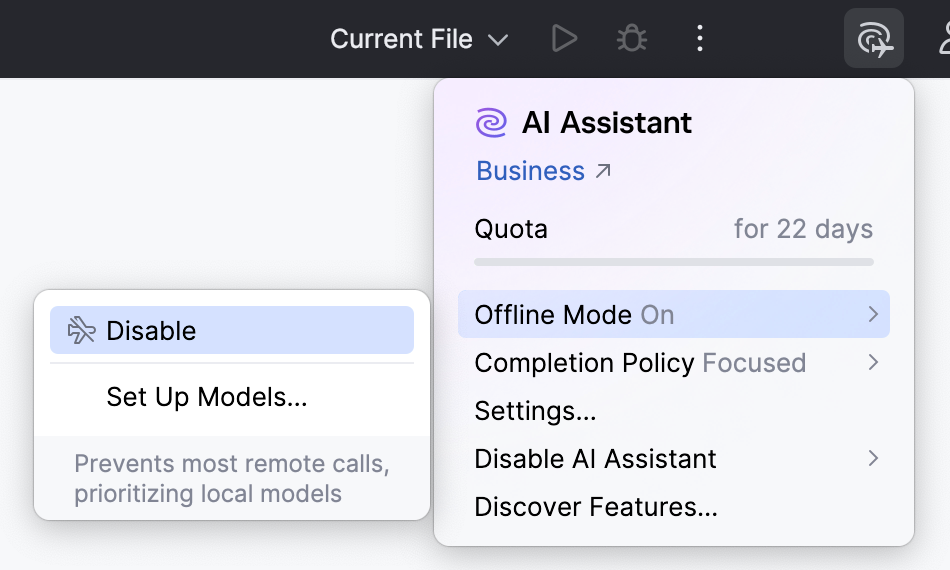The image size is (950, 570).
Task: Select Disable in the Offline Mode submenu
Action: (231, 330)
